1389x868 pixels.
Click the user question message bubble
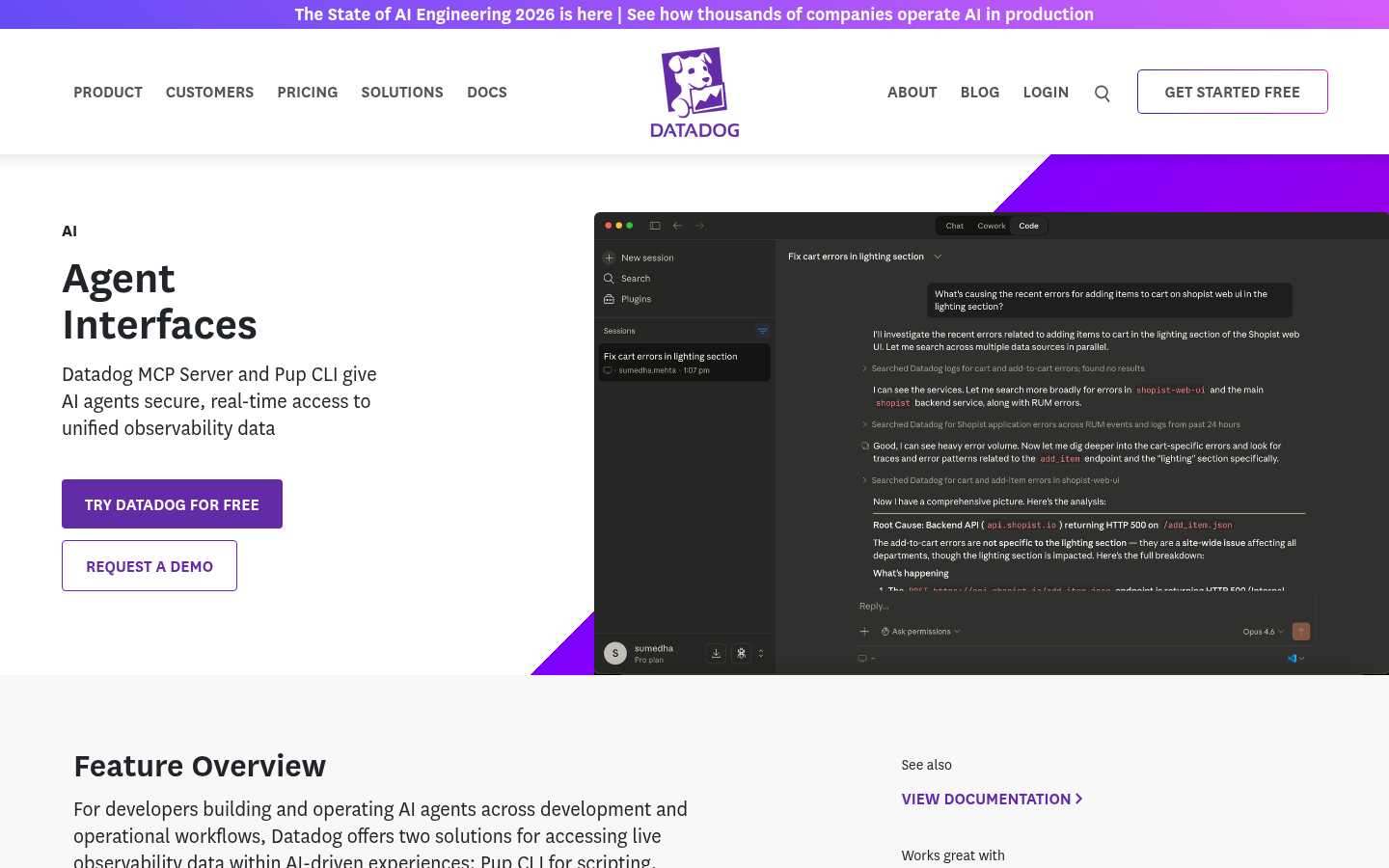(x=1109, y=300)
